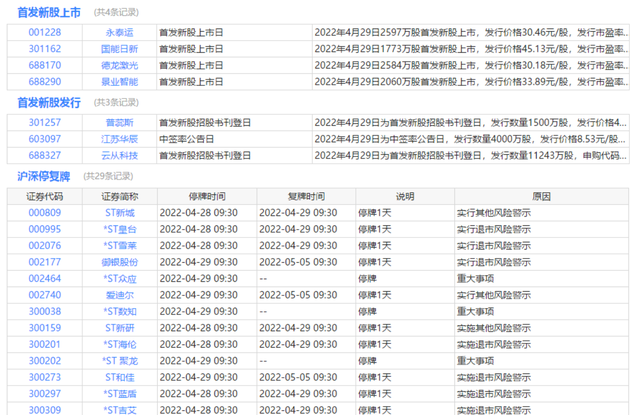The width and height of the screenshot is (640, 415).
Task: Open the *ST皇台 stock link
Action: click(x=120, y=229)
